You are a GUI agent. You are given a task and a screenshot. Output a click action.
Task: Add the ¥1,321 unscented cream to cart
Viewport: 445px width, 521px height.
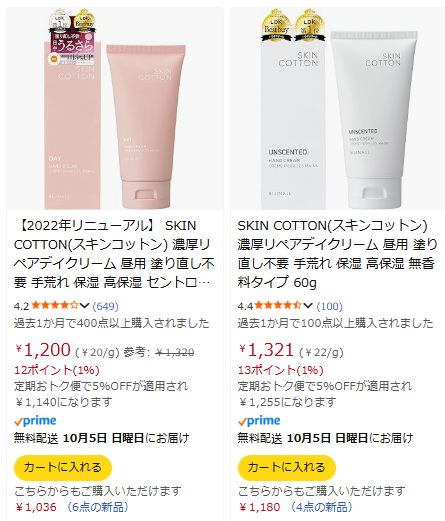[x=287, y=467]
